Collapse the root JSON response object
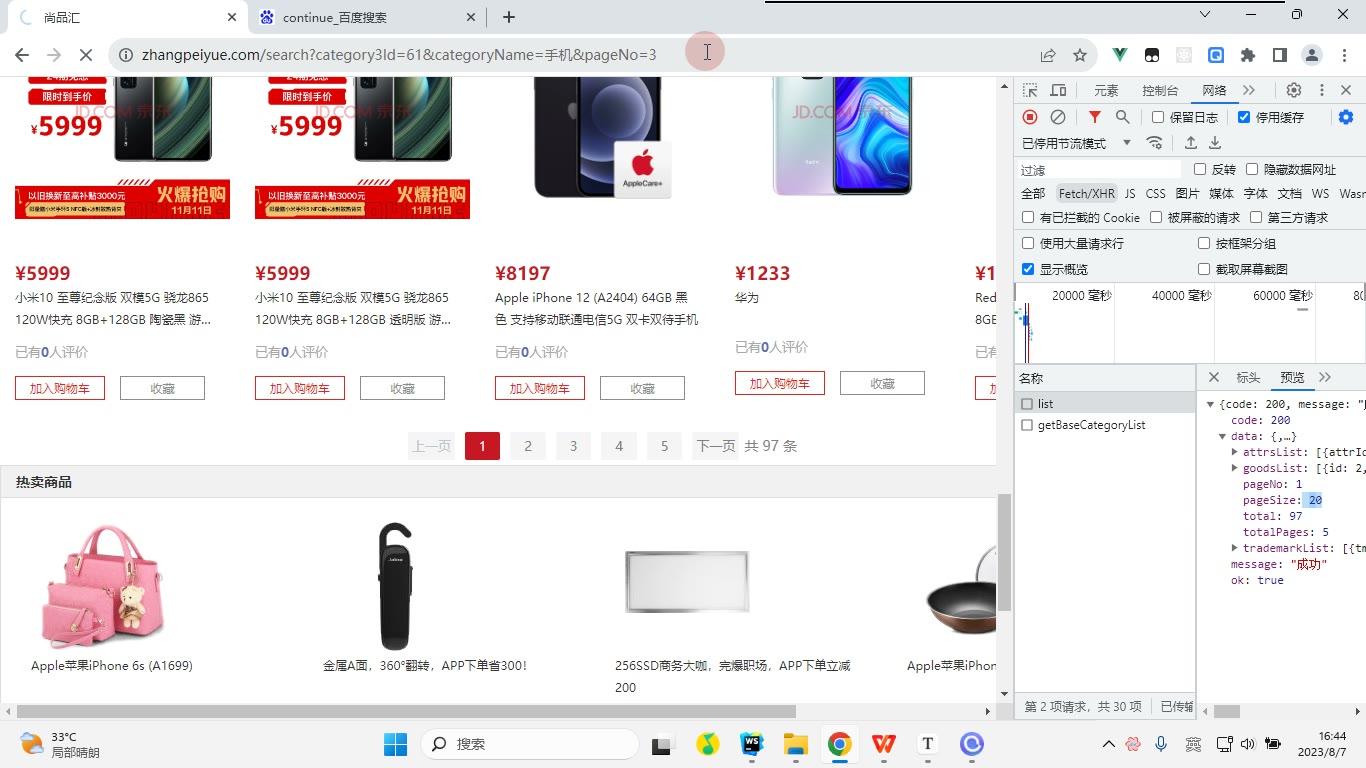 click(1210, 404)
